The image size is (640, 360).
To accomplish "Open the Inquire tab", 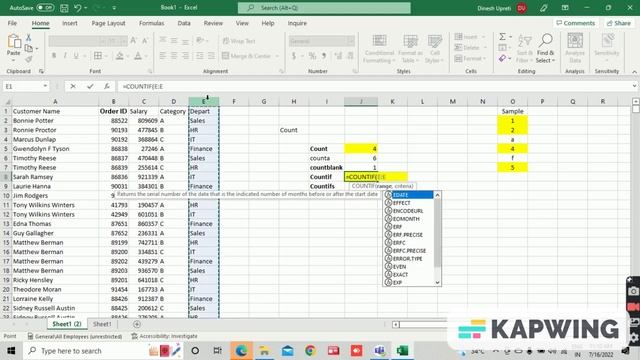I will 297,23.
